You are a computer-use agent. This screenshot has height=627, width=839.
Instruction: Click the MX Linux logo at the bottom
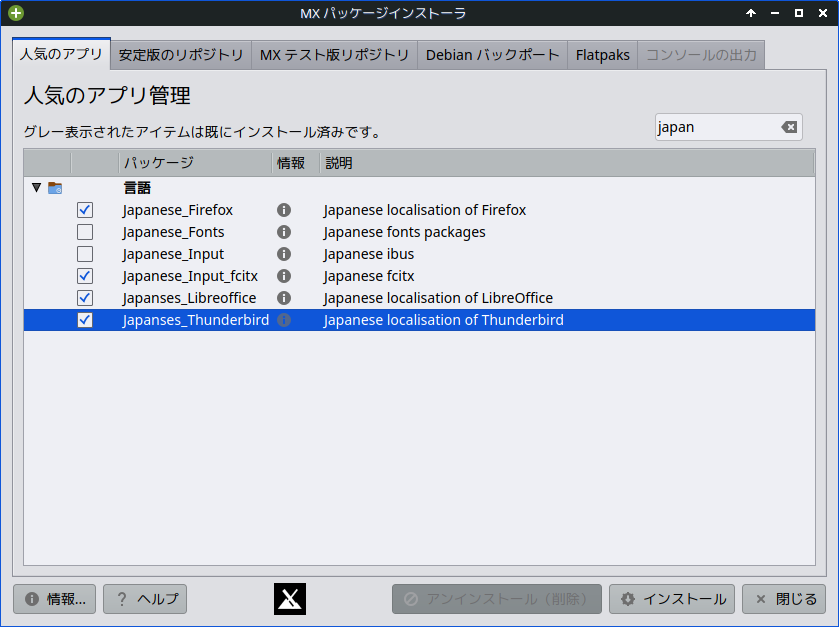[290, 599]
